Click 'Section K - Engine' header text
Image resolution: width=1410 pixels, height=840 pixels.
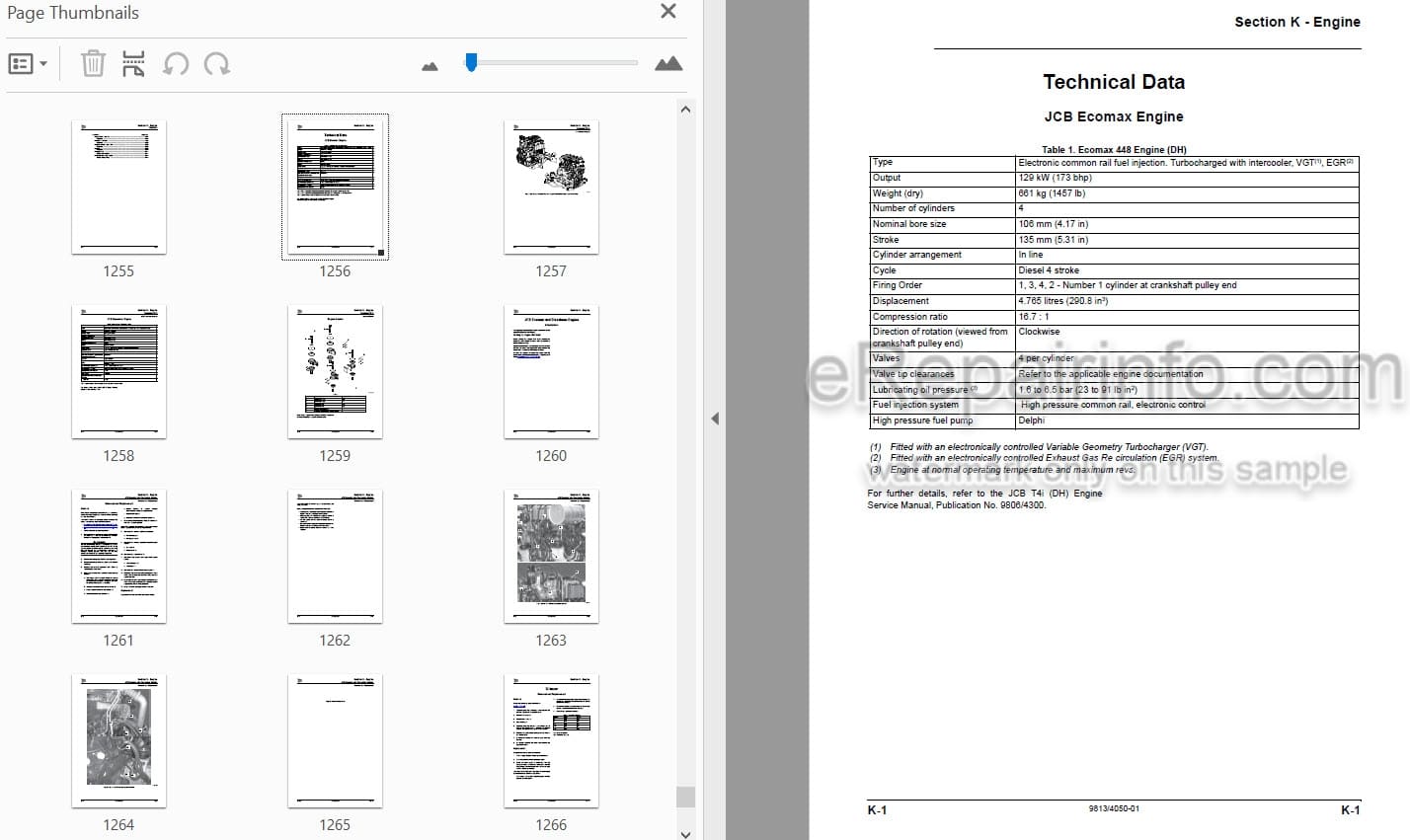pos(1297,22)
